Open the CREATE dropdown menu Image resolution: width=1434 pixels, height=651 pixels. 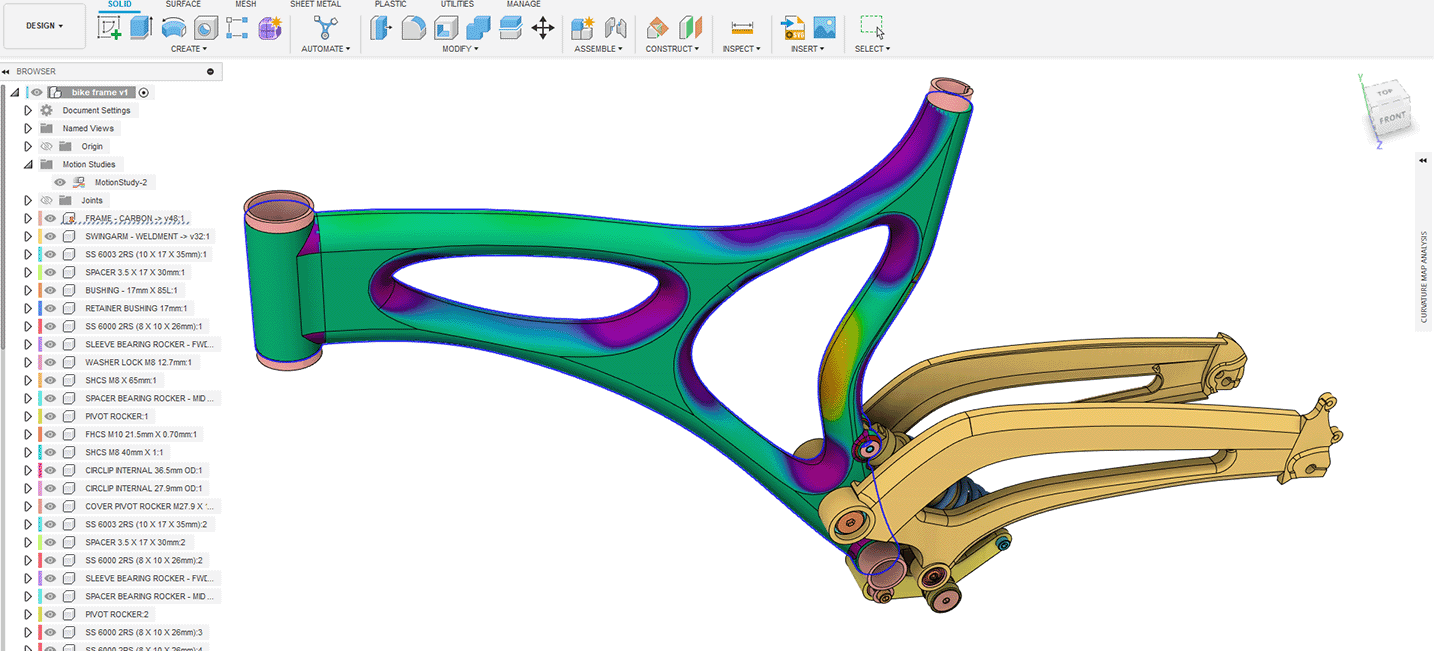pos(189,48)
